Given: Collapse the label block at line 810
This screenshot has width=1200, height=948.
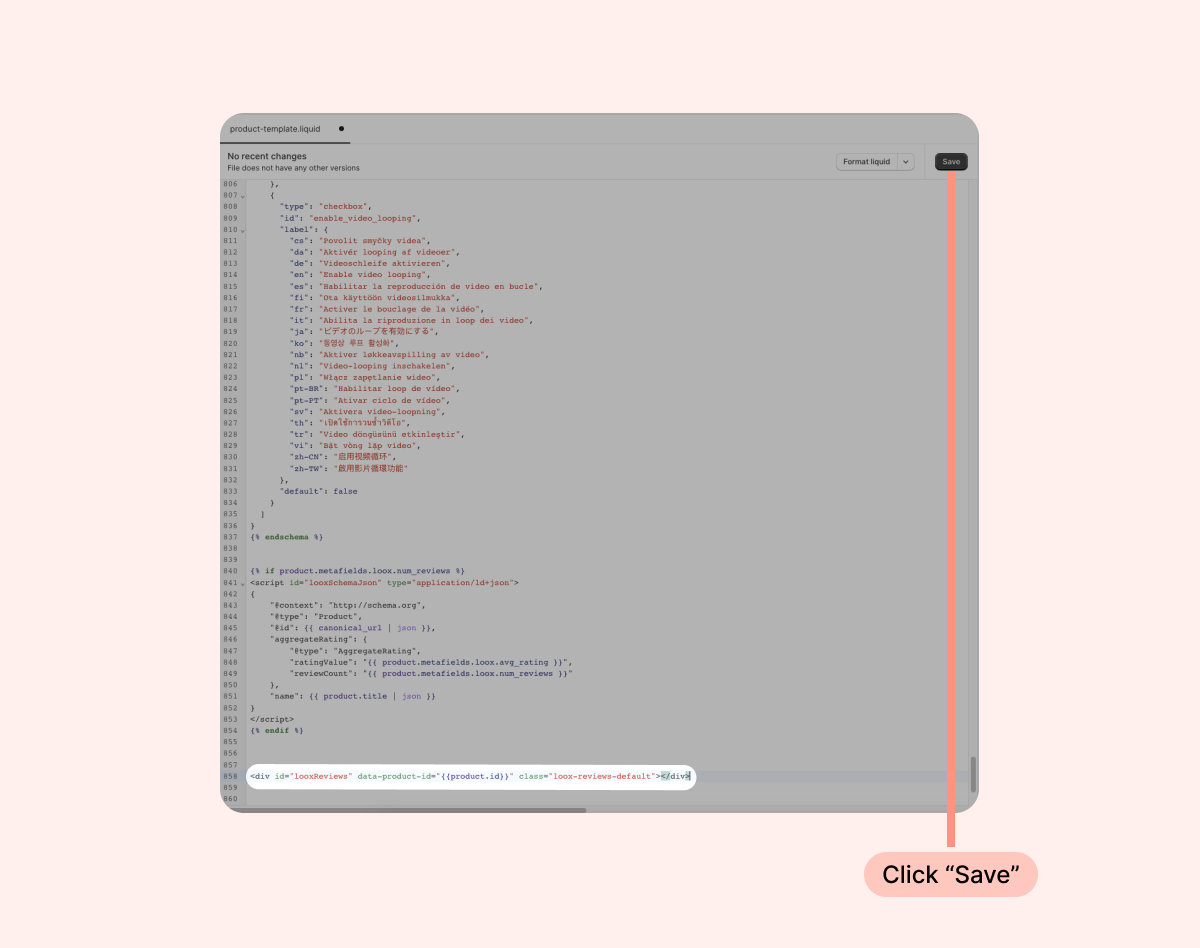Looking at the screenshot, I should click(243, 230).
